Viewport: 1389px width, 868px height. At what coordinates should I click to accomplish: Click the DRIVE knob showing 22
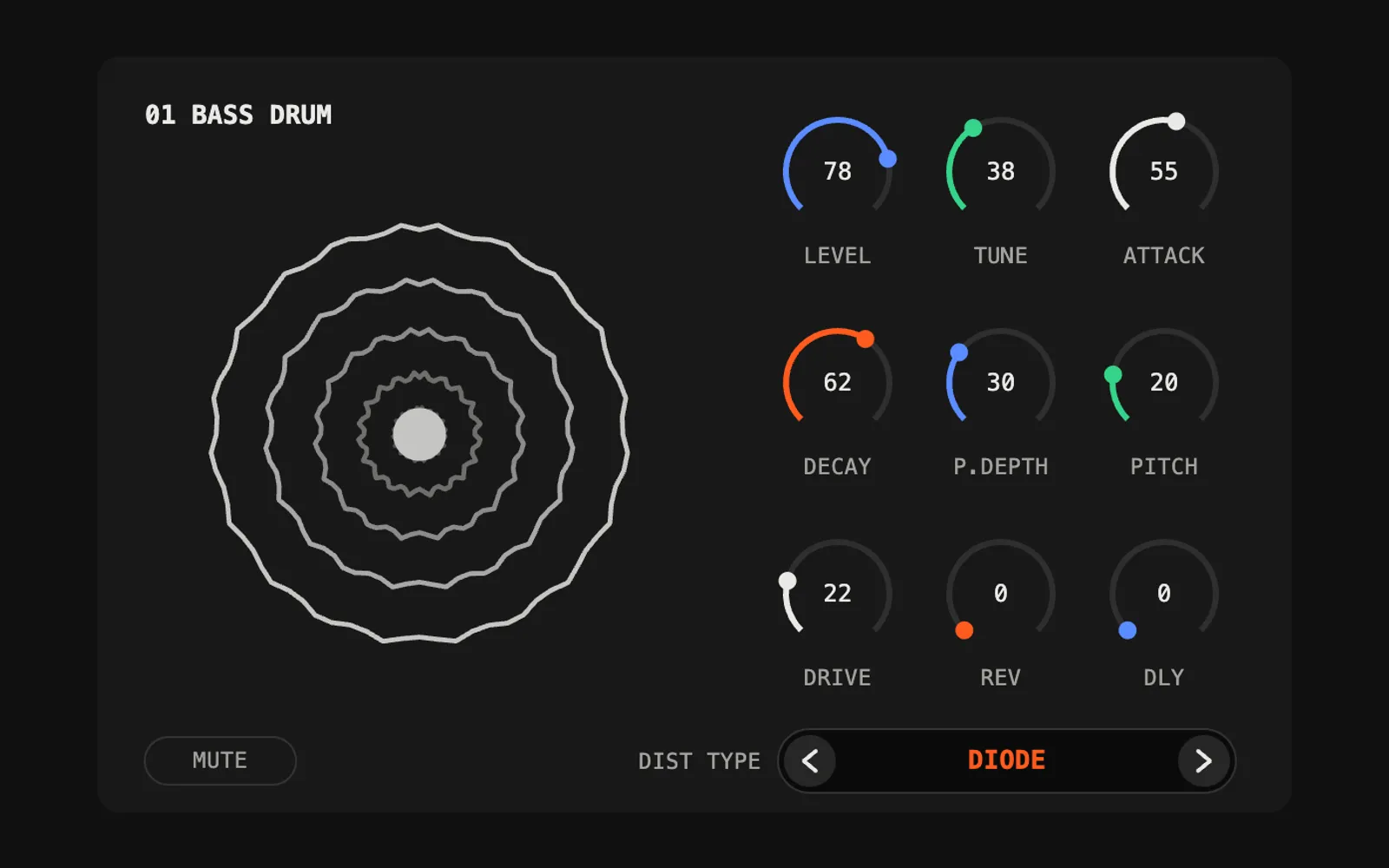(837, 593)
